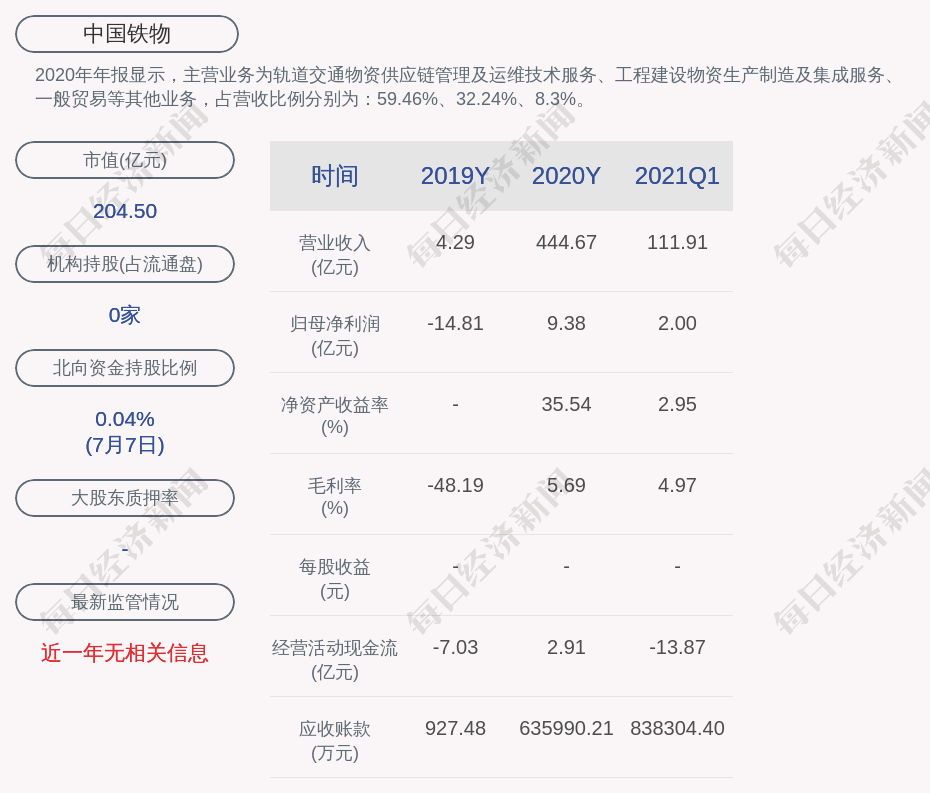Viewport: 930px width, 793px height.
Task: Click the 635990.21 receivables value
Action: [x=566, y=729]
